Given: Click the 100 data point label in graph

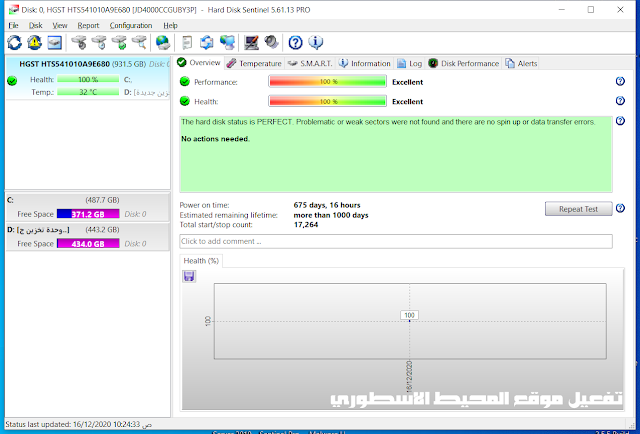Looking at the screenshot, I should click(x=409, y=315).
